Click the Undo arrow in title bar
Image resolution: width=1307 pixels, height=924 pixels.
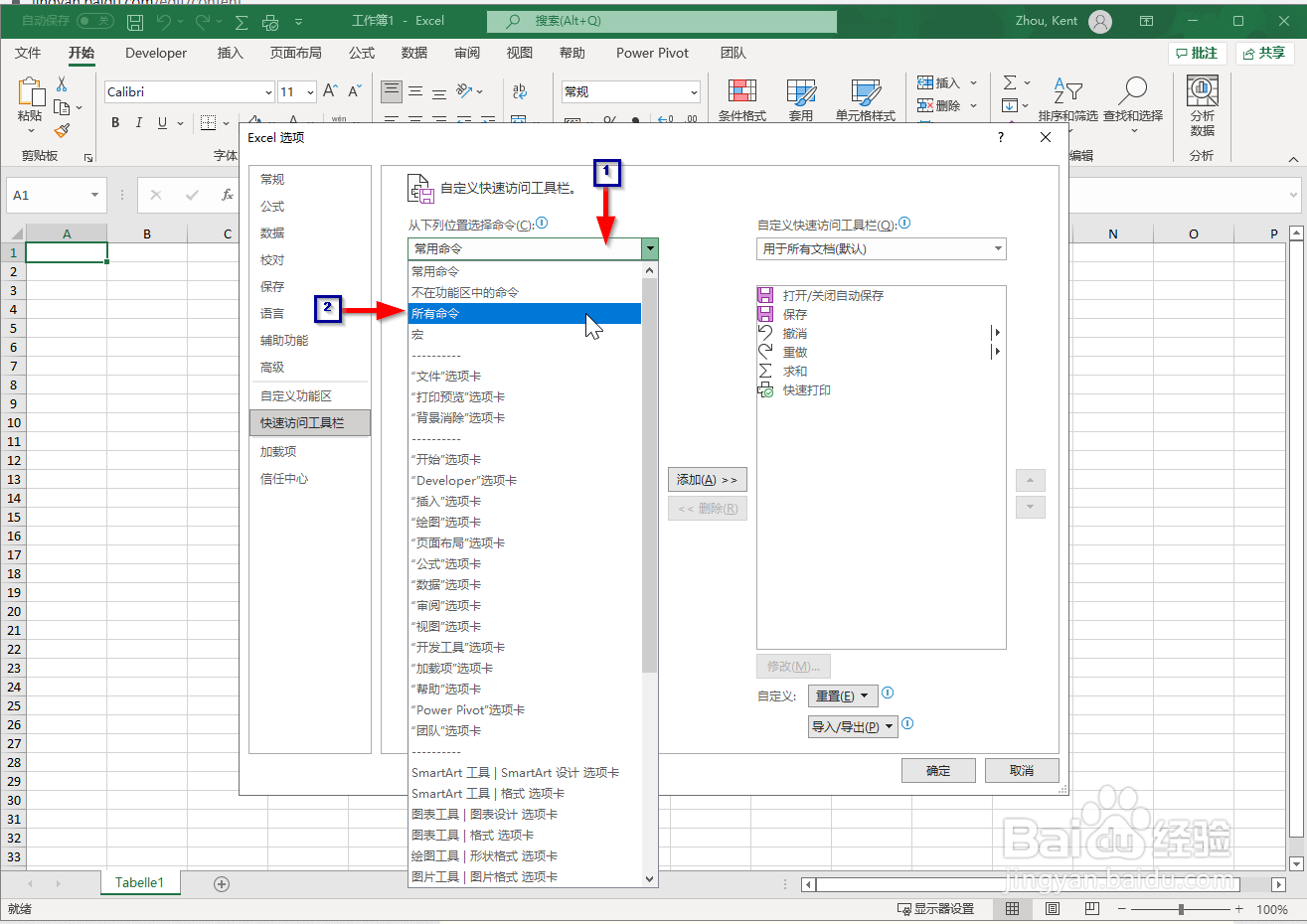[x=164, y=21]
